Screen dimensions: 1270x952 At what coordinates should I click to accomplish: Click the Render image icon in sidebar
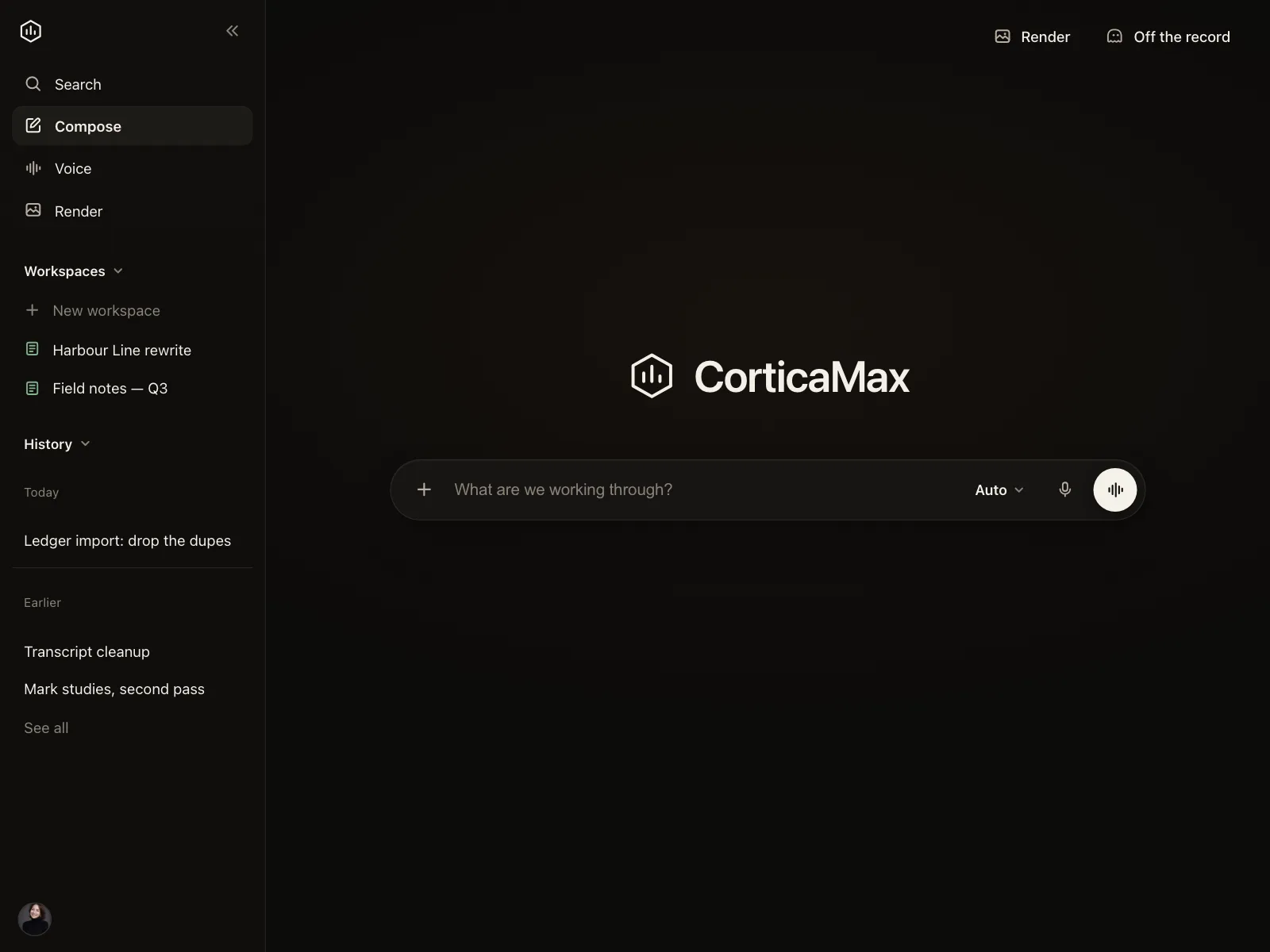(33, 210)
